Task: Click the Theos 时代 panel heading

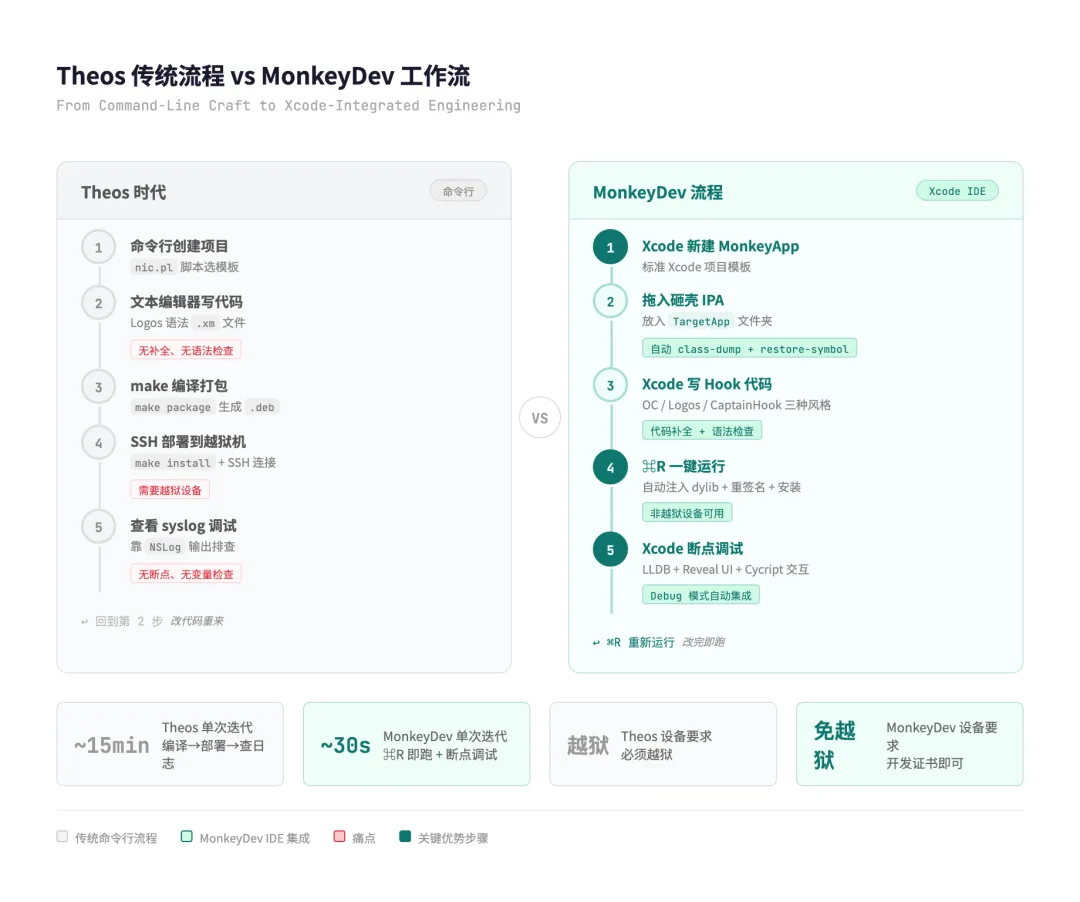Action: coord(123,192)
